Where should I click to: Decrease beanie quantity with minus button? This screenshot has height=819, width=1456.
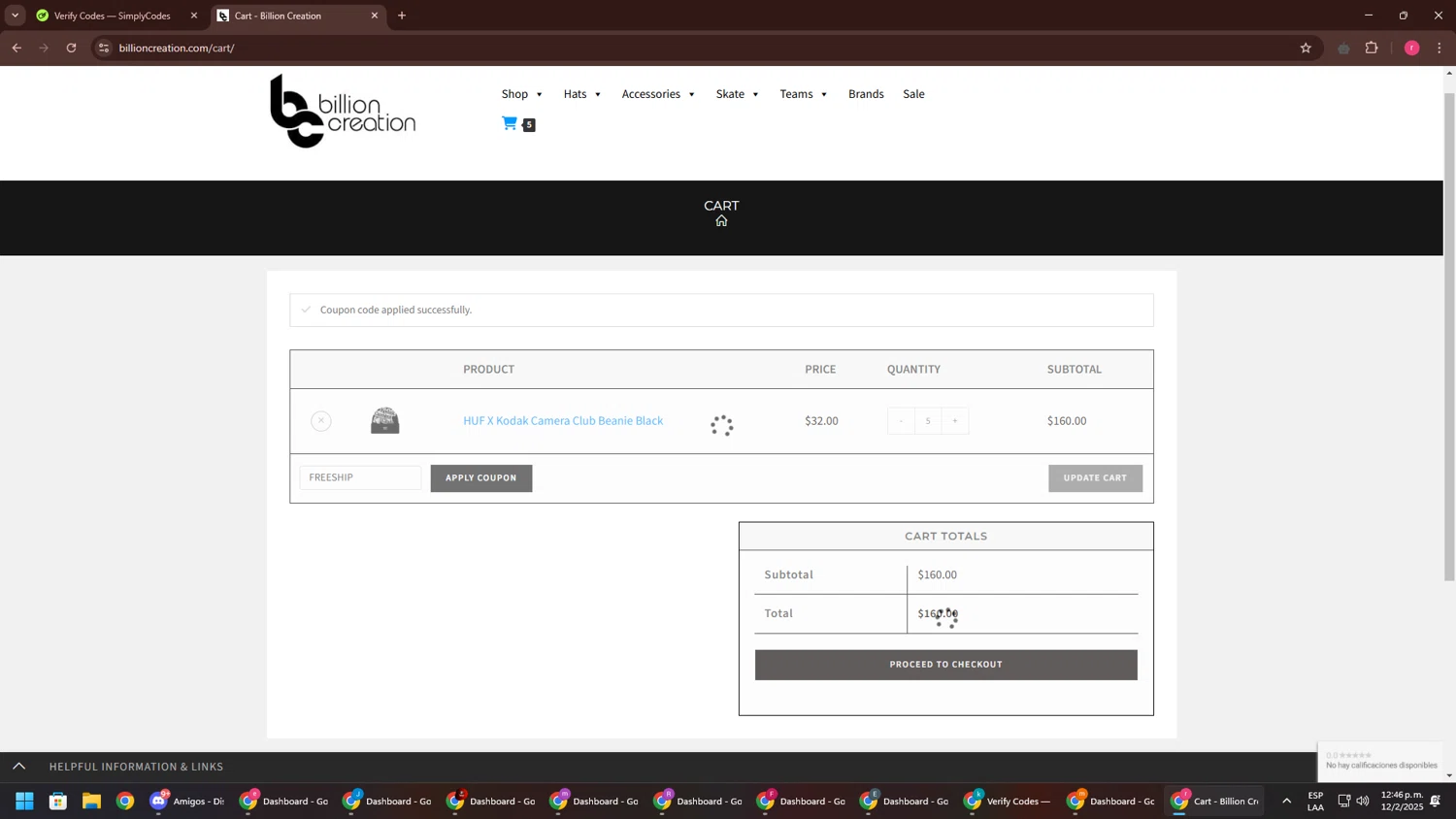[x=901, y=421]
